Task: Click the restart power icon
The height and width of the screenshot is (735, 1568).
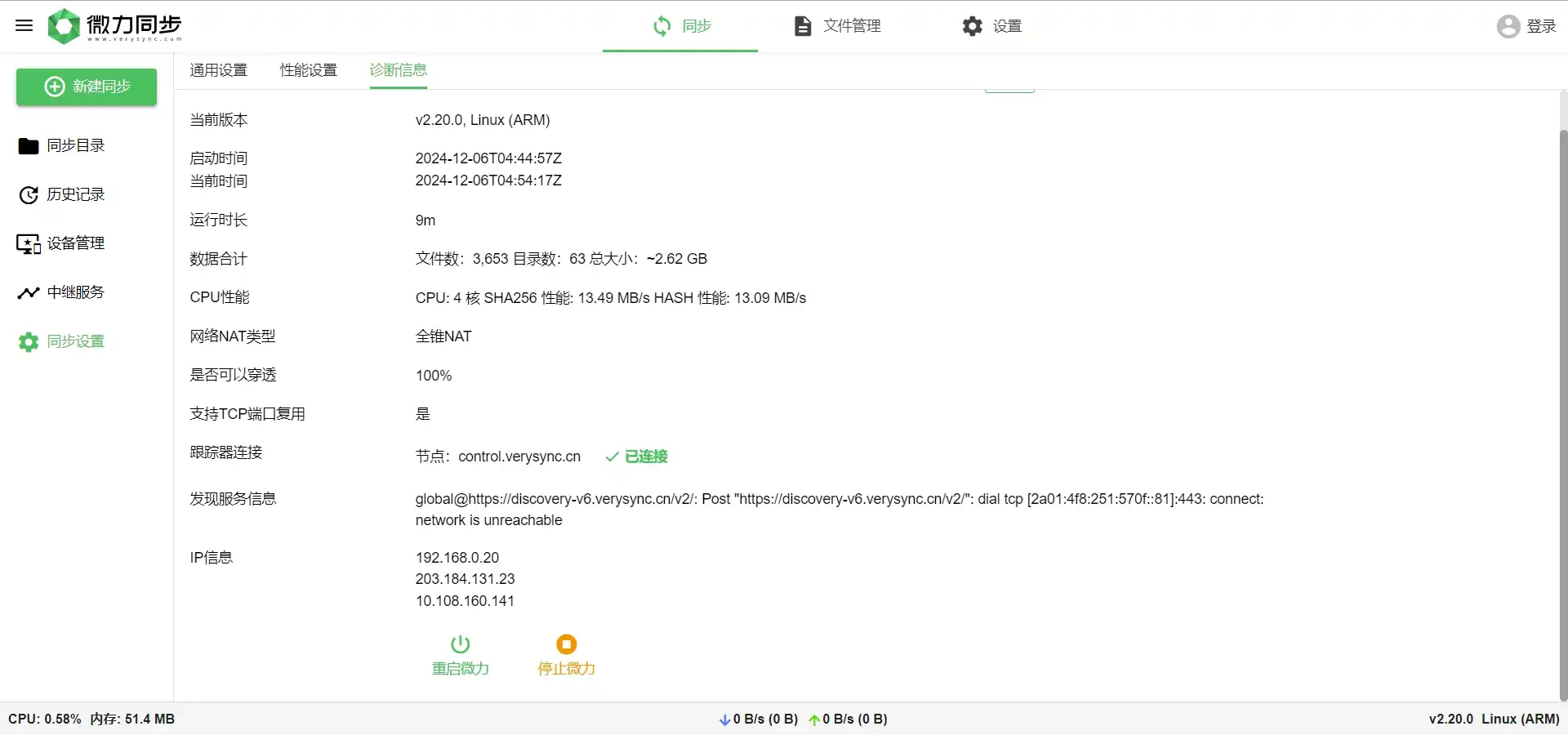Action: 460,644
